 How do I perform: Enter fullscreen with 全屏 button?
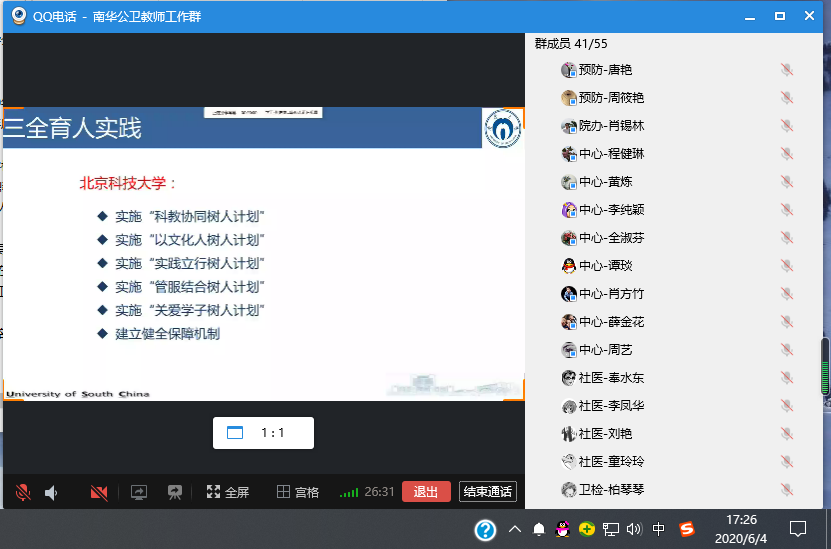(227, 492)
